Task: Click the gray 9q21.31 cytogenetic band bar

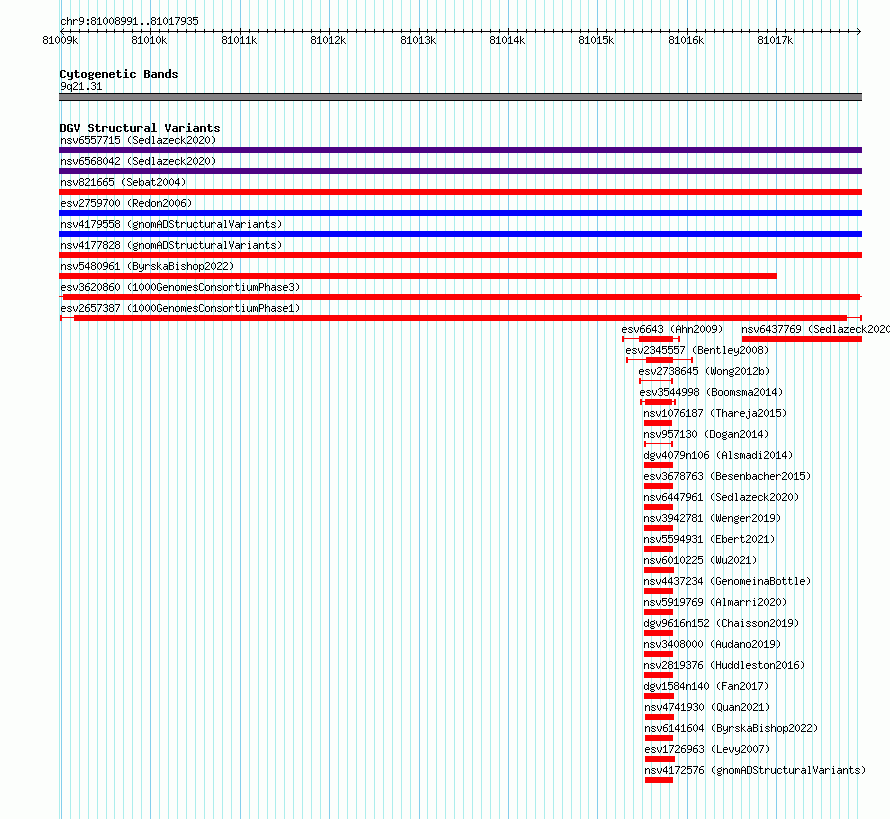Action: (x=460, y=97)
